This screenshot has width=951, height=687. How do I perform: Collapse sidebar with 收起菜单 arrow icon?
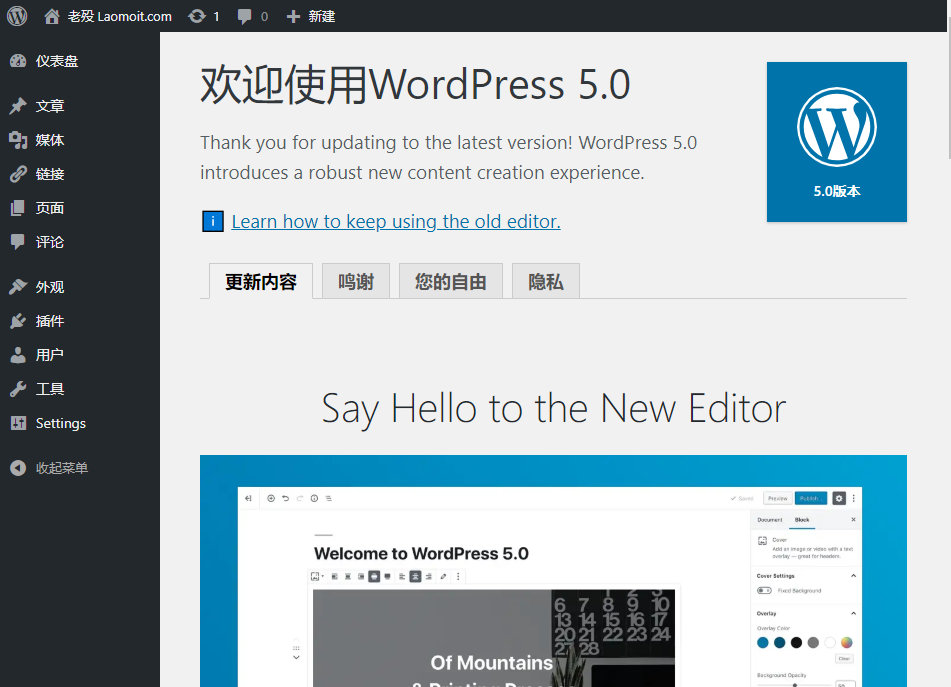[x=18, y=467]
